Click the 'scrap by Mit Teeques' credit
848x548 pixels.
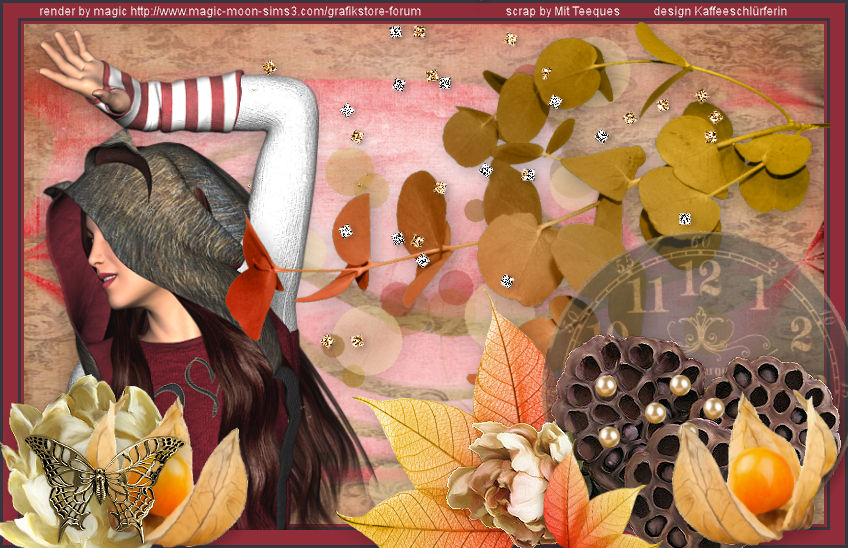click(x=562, y=11)
